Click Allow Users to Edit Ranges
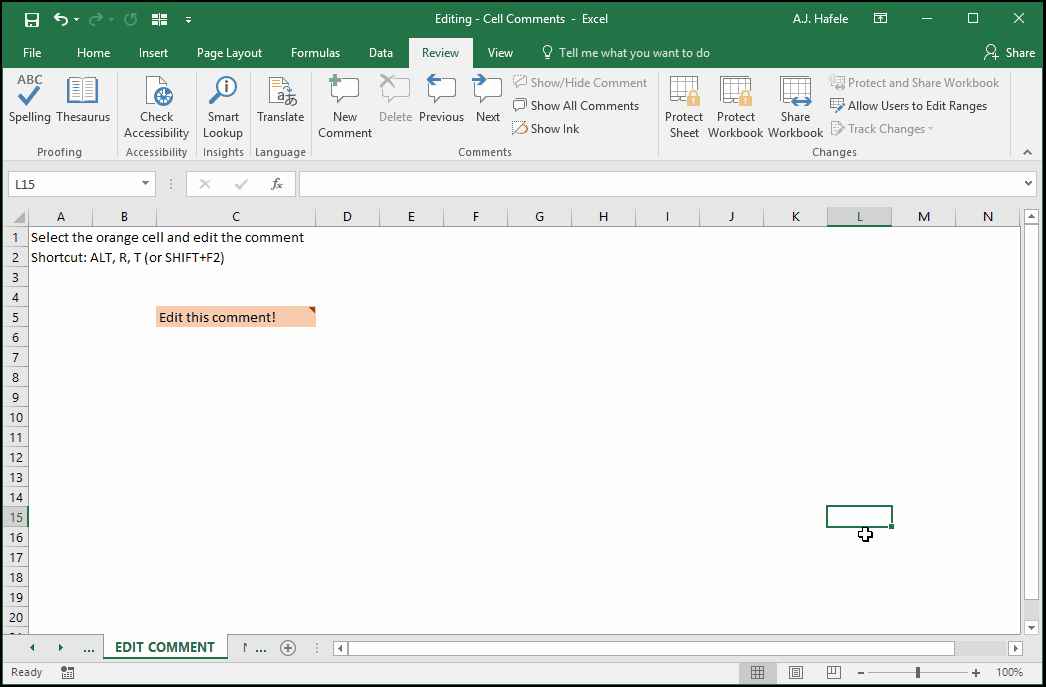Screen dimensions: 1046x687 coord(909,105)
